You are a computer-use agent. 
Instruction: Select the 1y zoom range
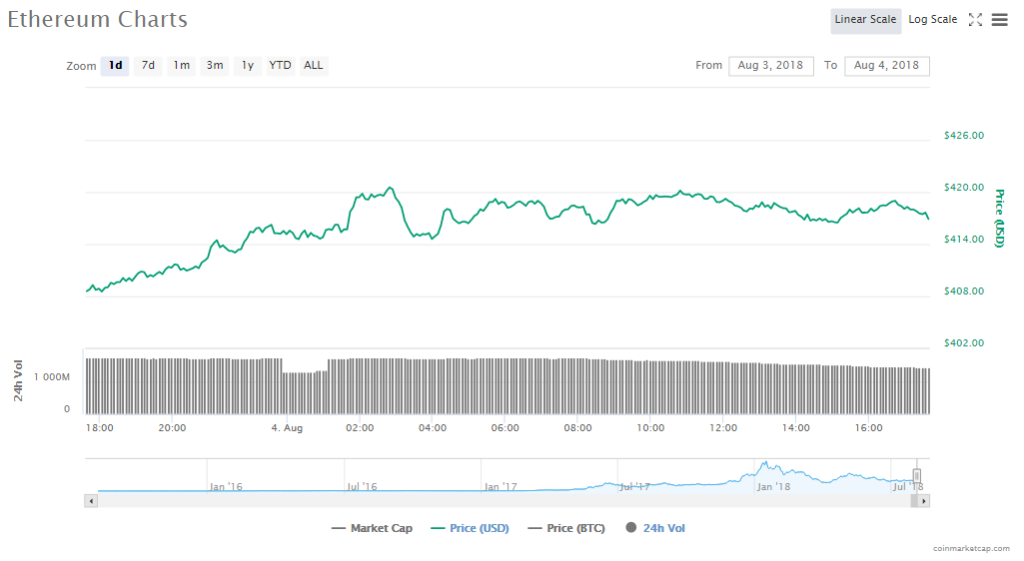pos(247,66)
